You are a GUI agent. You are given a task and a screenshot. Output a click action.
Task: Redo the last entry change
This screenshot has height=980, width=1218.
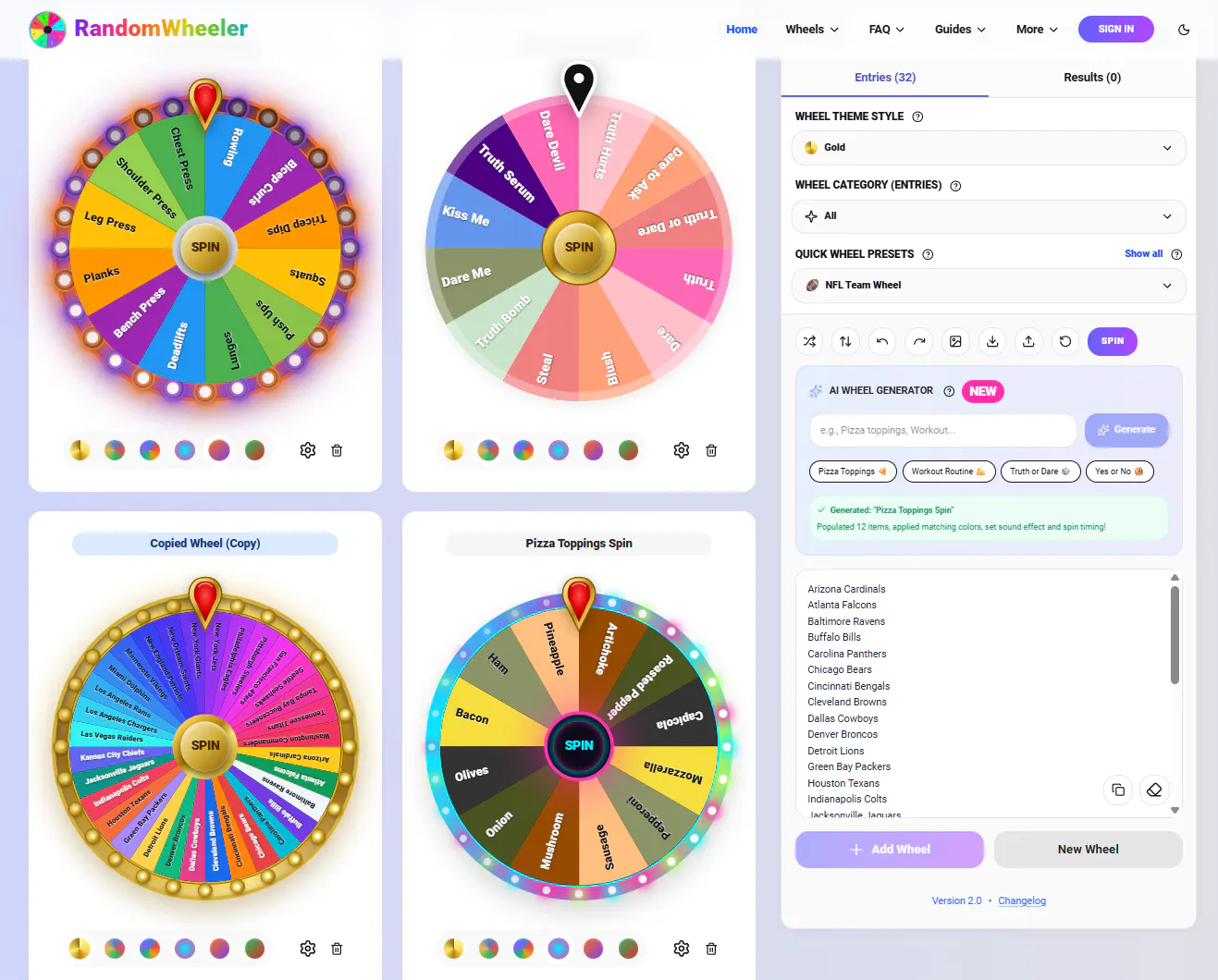919,341
